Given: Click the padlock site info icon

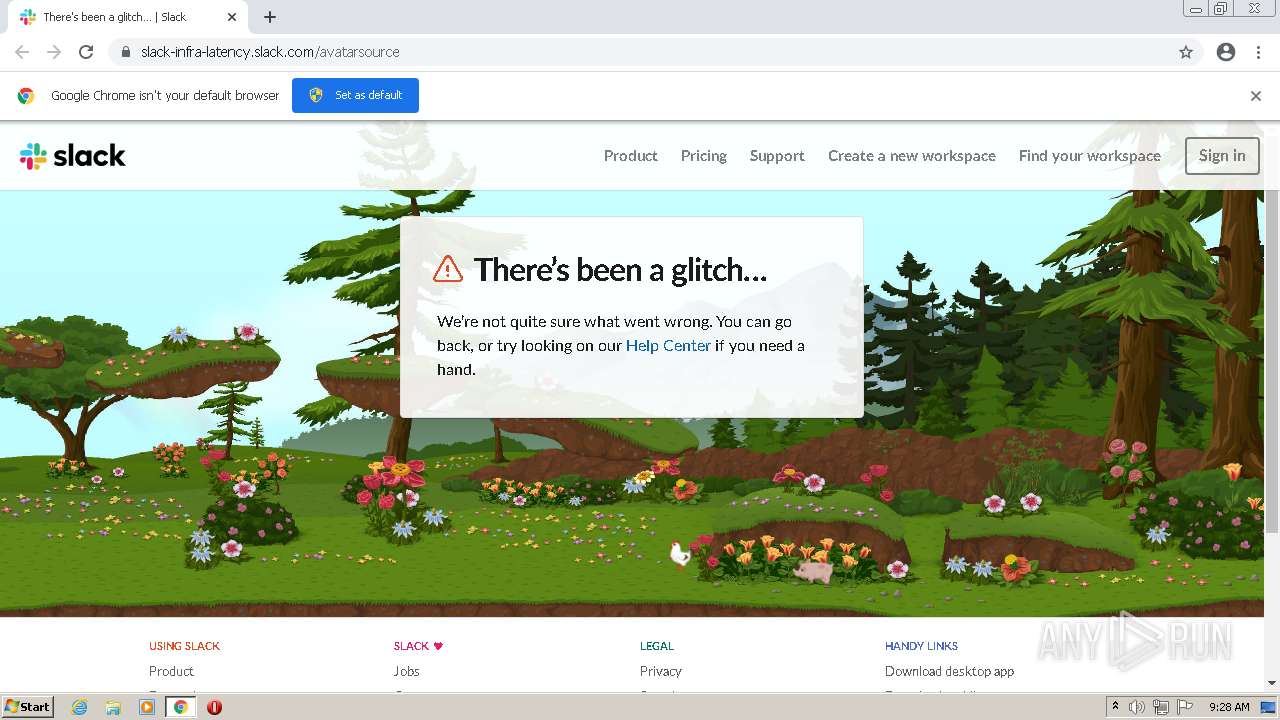Looking at the screenshot, I should [126, 52].
